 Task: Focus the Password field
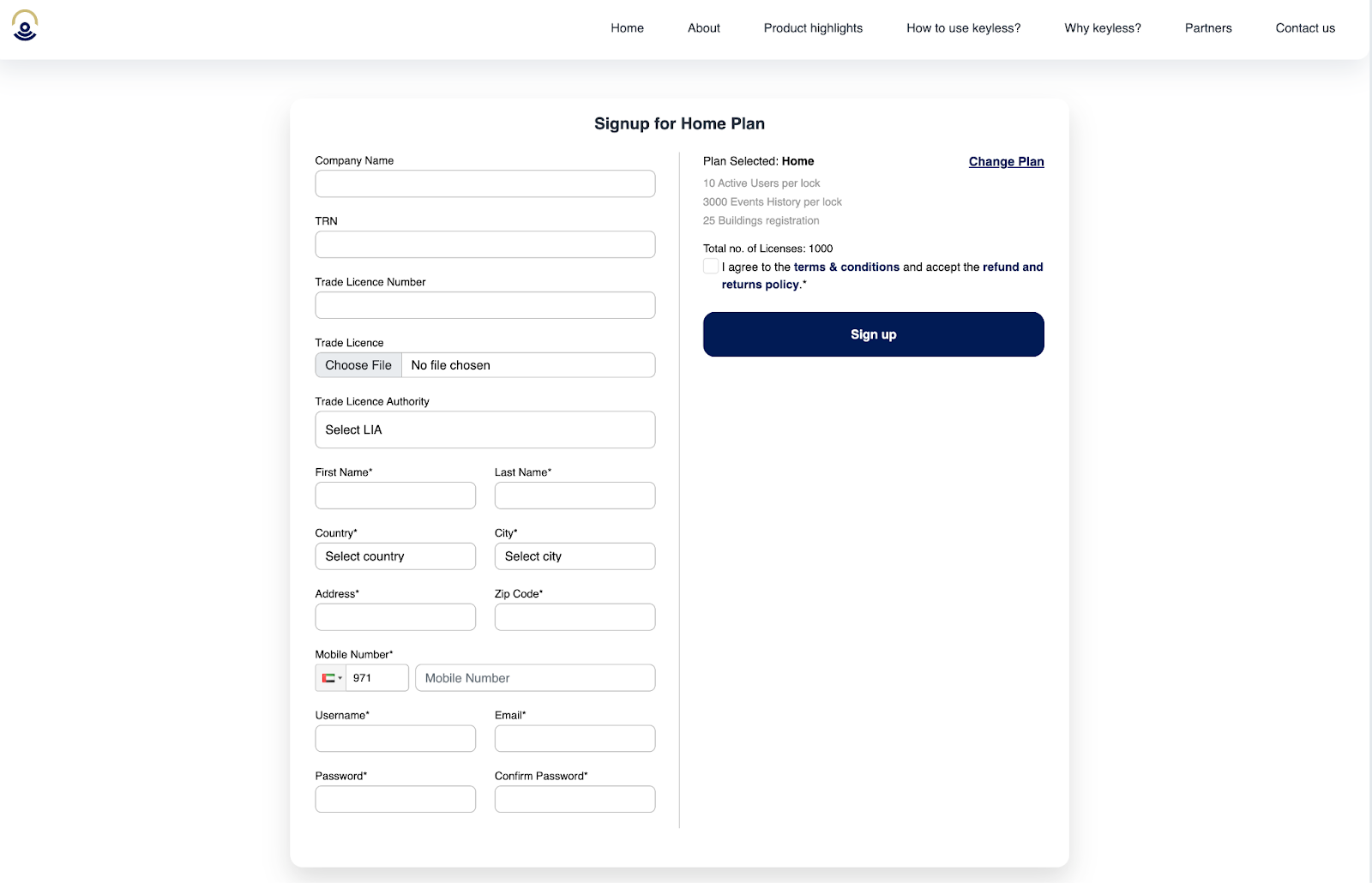395,799
